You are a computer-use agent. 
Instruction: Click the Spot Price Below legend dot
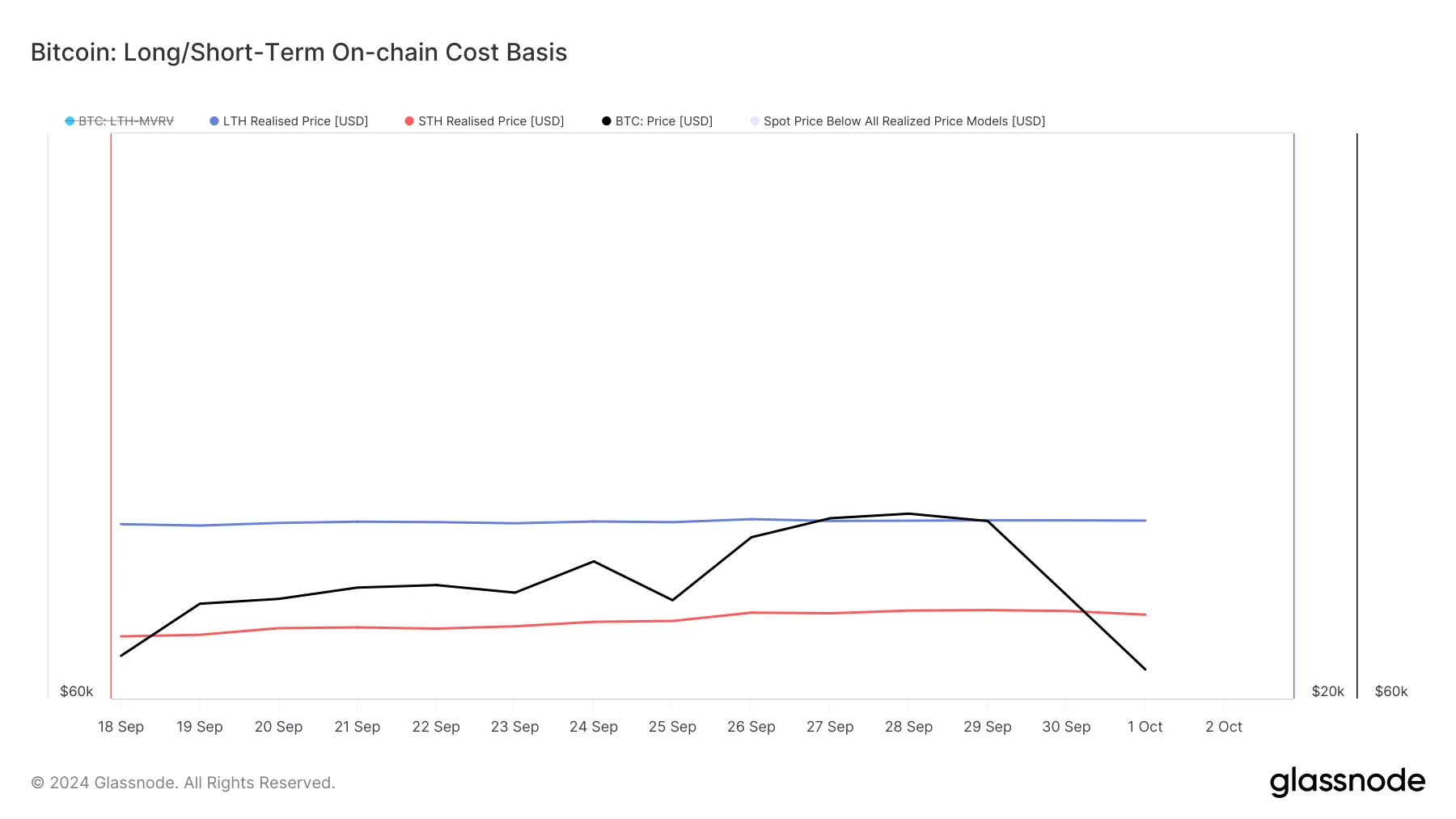pyautogui.click(x=755, y=121)
